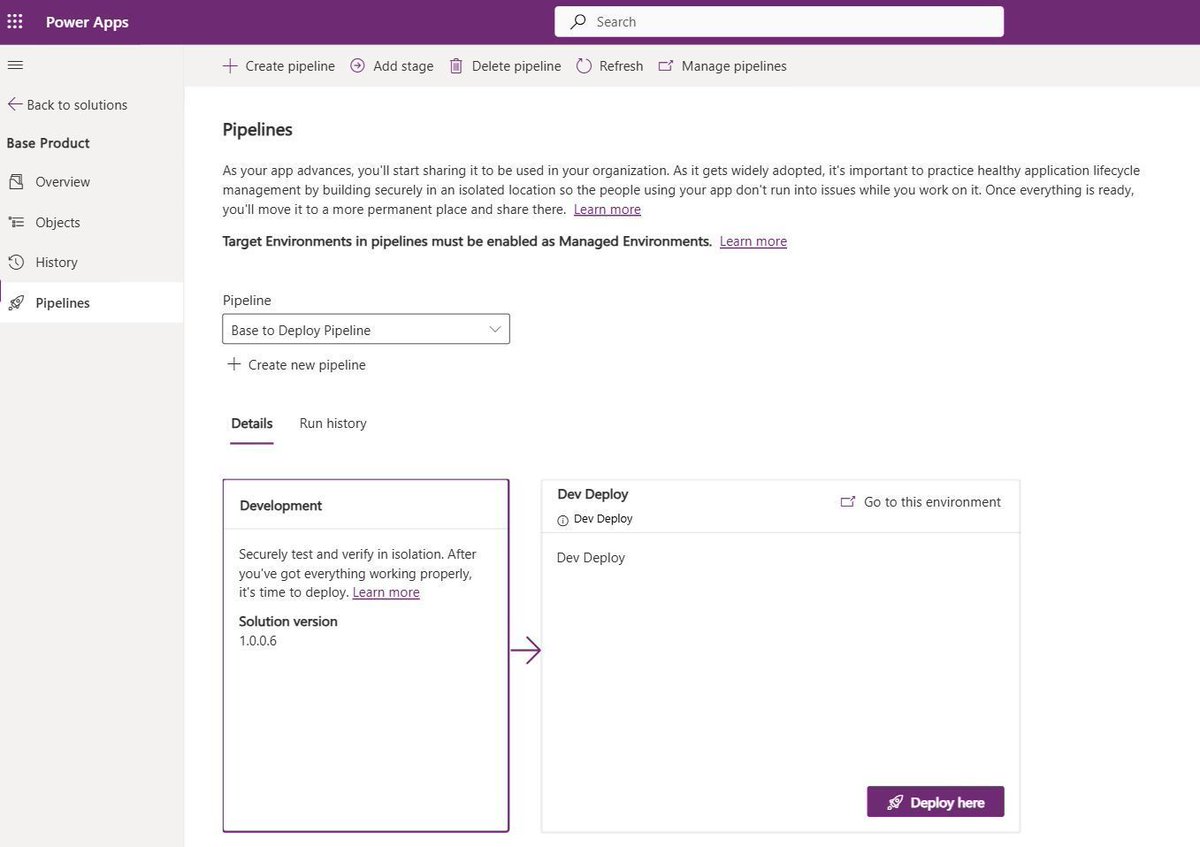The image size is (1200, 847).
Task: Click the Solution version label
Action: click(288, 621)
